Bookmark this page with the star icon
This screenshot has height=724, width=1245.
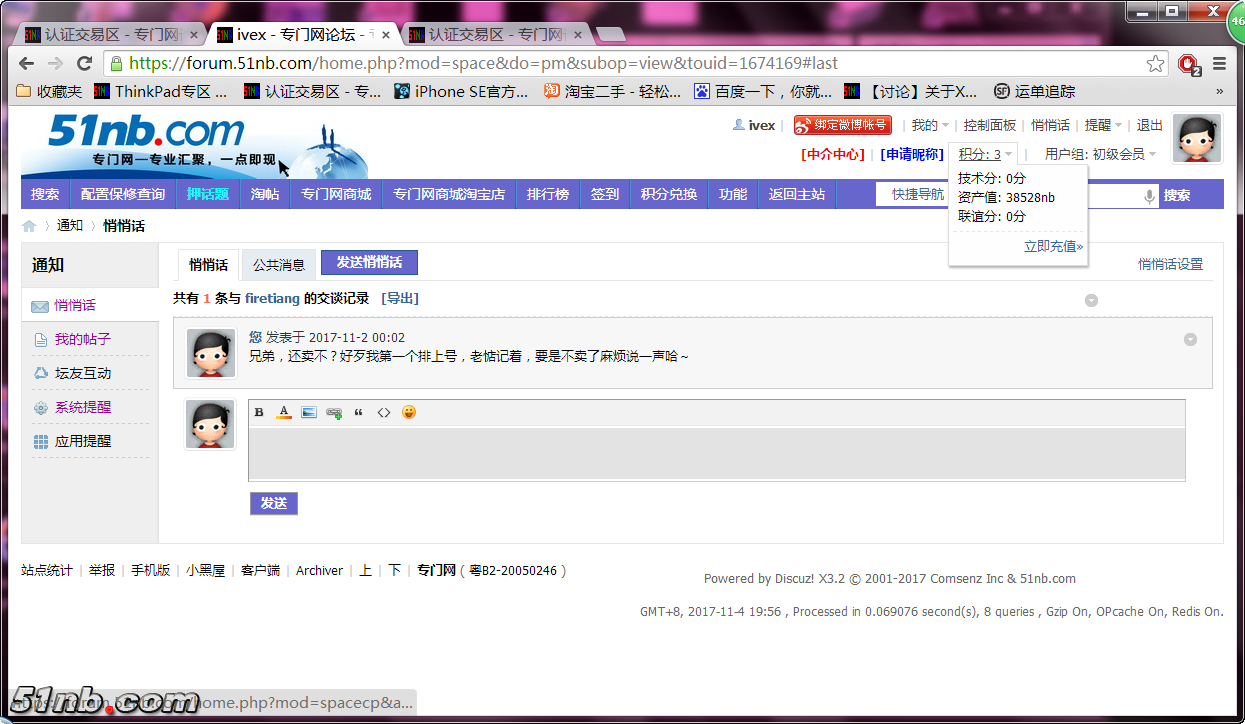click(x=1155, y=63)
